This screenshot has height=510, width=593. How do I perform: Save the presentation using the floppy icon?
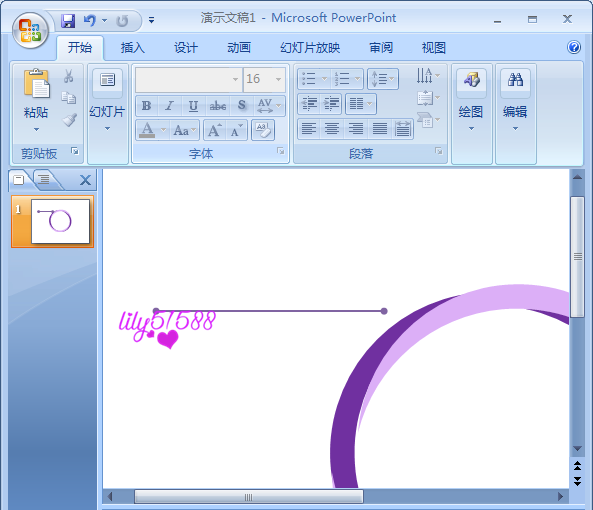pyautogui.click(x=68, y=20)
